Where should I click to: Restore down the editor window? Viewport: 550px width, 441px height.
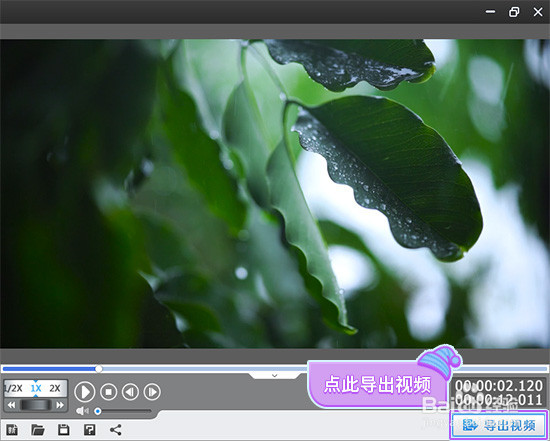click(x=514, y=12)
